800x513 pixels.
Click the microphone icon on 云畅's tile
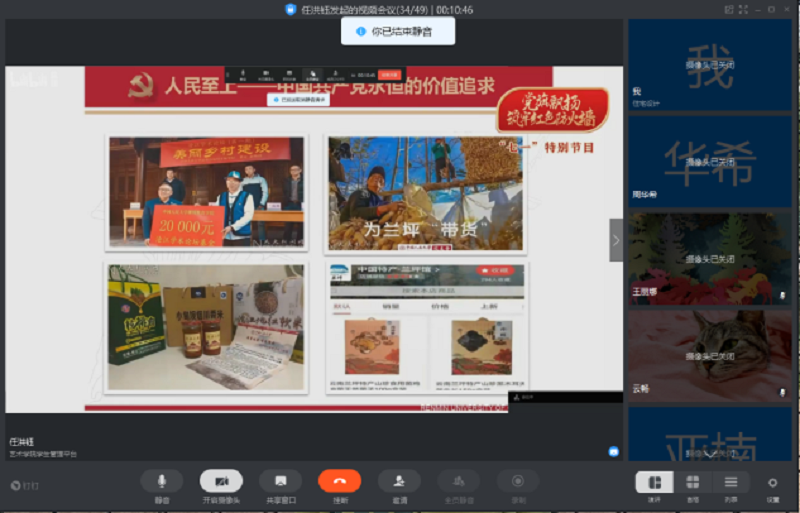click(x=783, y=393)
